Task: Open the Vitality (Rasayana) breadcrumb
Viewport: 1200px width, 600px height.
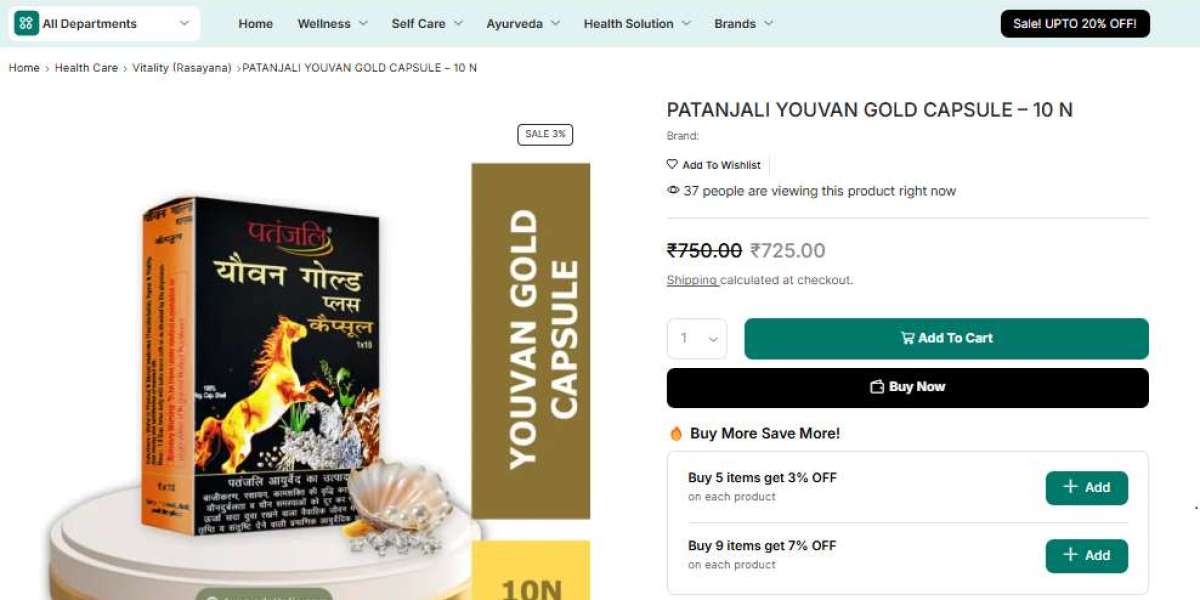Action: [182, 68]
